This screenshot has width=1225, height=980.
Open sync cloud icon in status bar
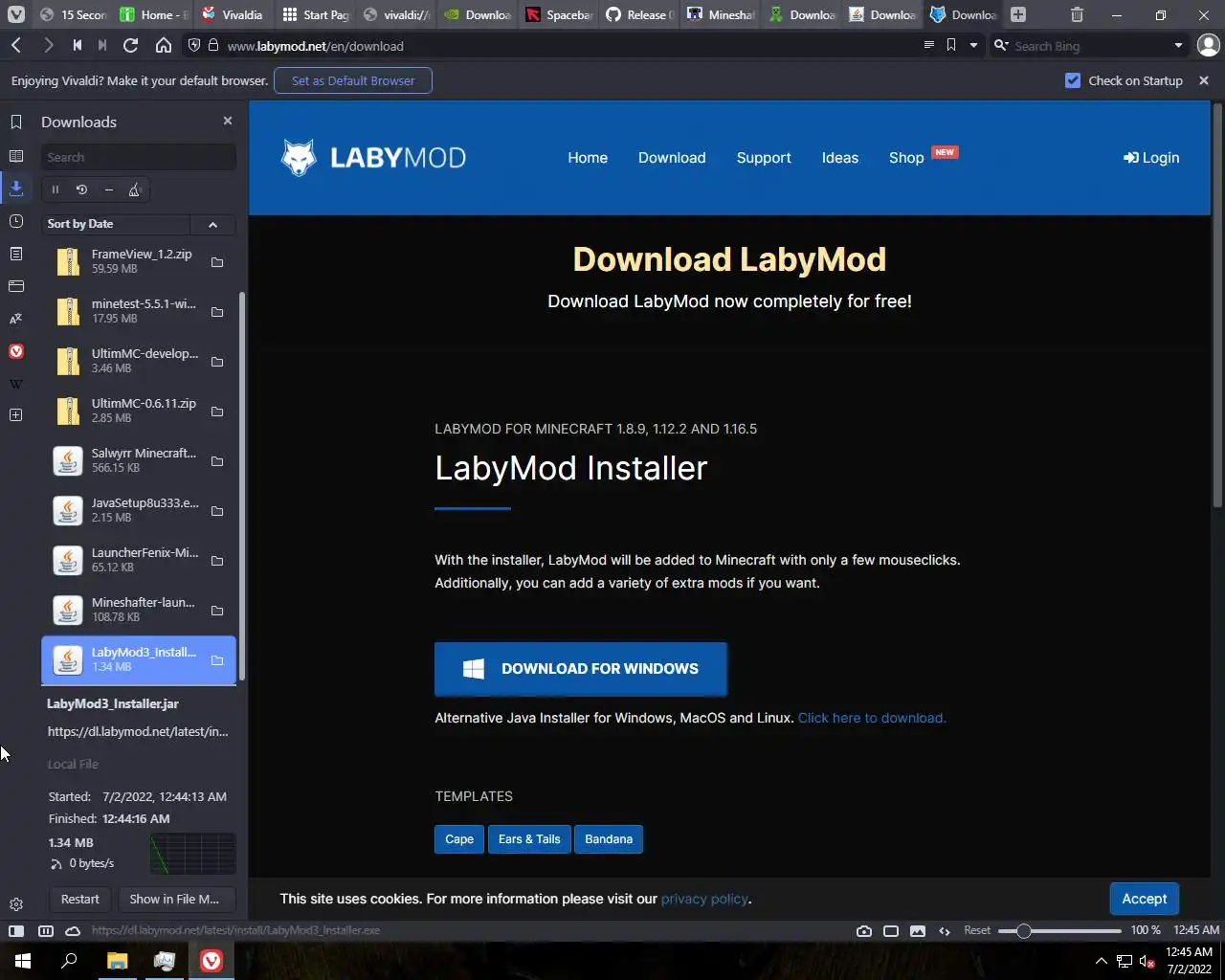pyautogui.click(x=73, y=930)
